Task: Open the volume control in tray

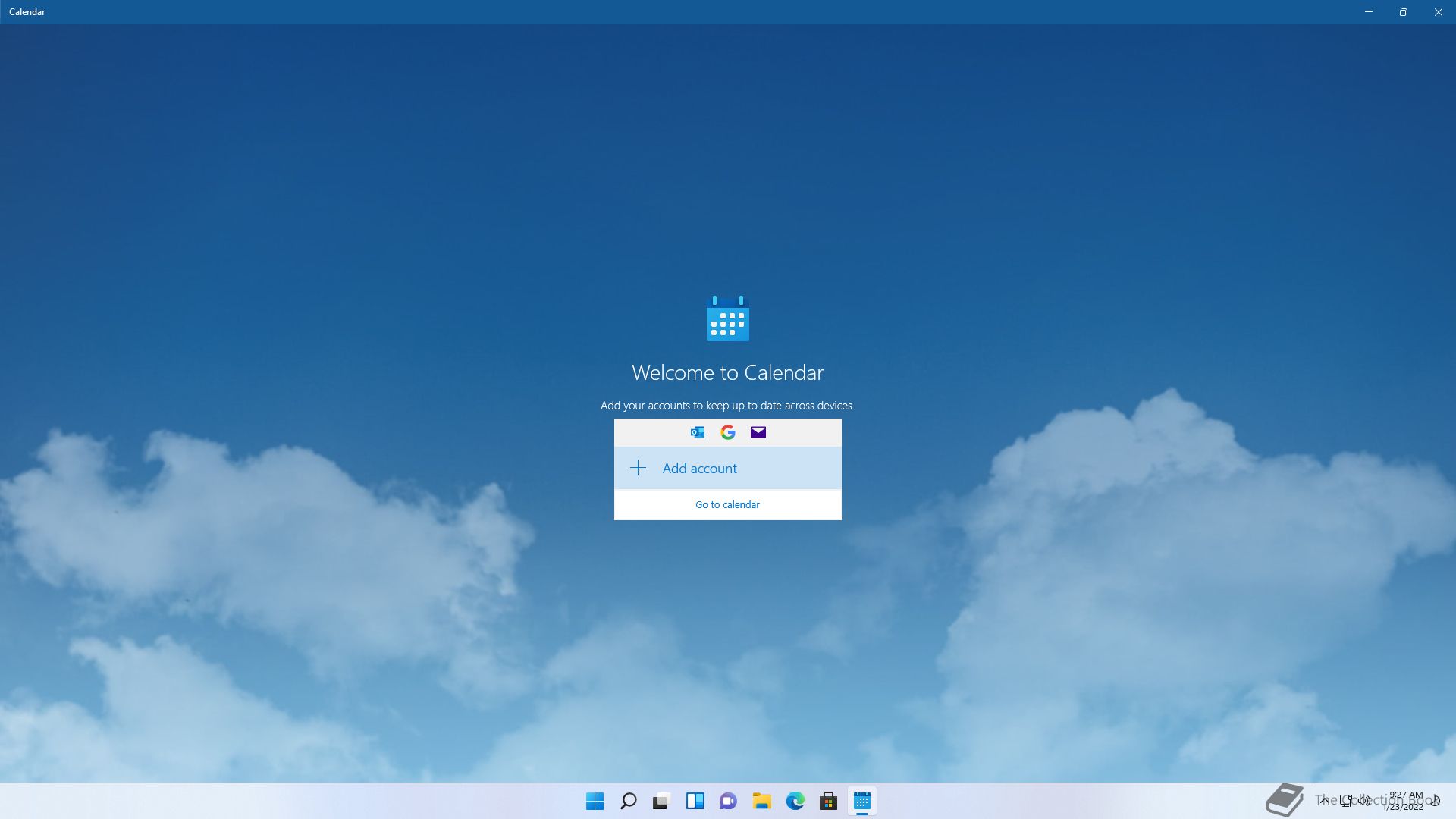Action: pyautogui.click(x=1364, y=801)
